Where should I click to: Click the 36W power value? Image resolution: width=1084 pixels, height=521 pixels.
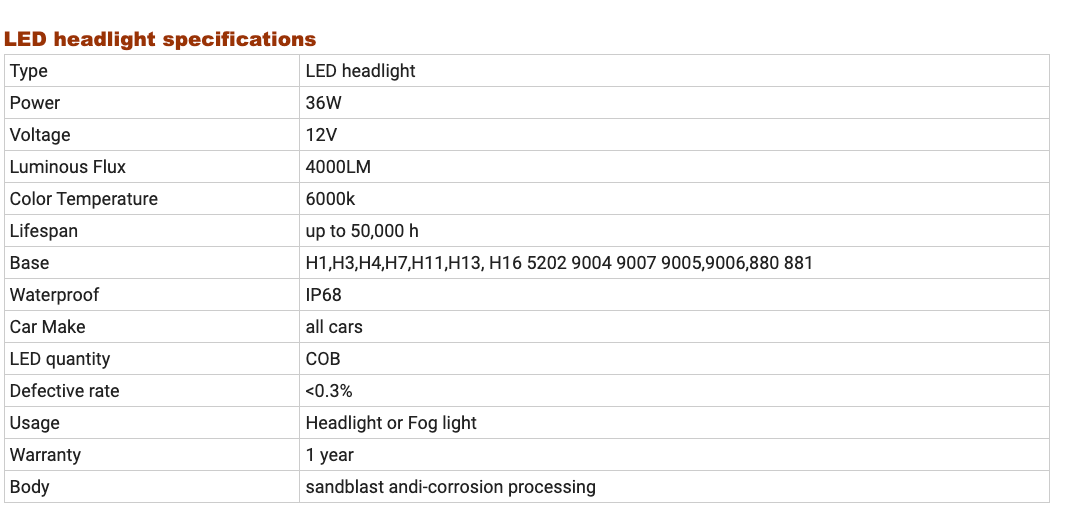(x=324, y=103)
